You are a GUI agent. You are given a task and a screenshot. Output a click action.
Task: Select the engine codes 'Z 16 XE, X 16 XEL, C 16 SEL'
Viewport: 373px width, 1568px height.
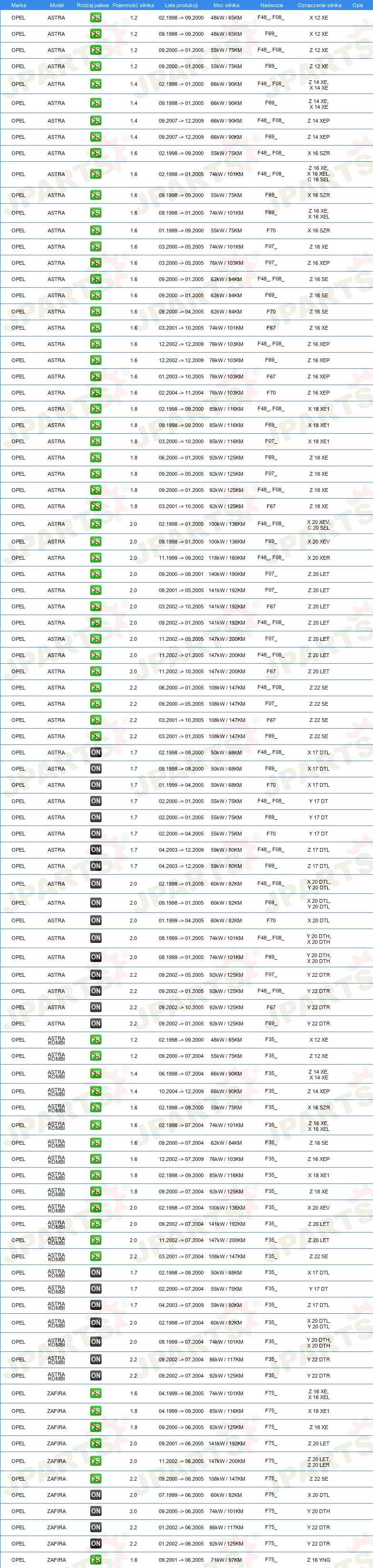(x=318, y=174)
